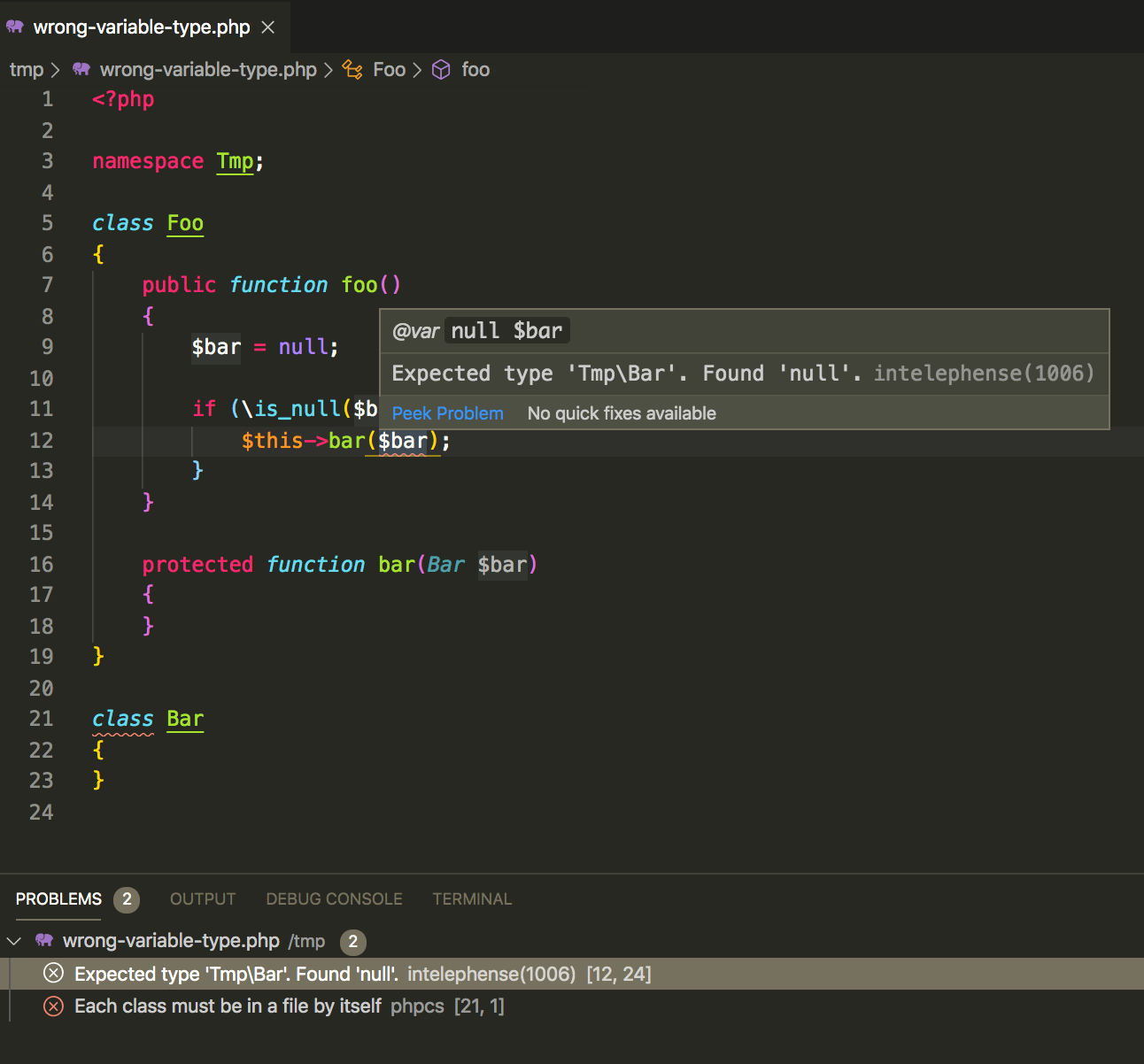Click tmp in the breadcrumb bar
Screen dimensions: 1144x1064
click(26, 69)
